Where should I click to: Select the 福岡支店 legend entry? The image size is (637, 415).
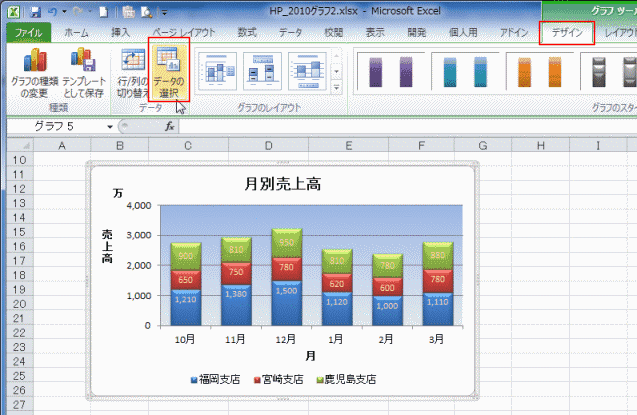(215, 380)
